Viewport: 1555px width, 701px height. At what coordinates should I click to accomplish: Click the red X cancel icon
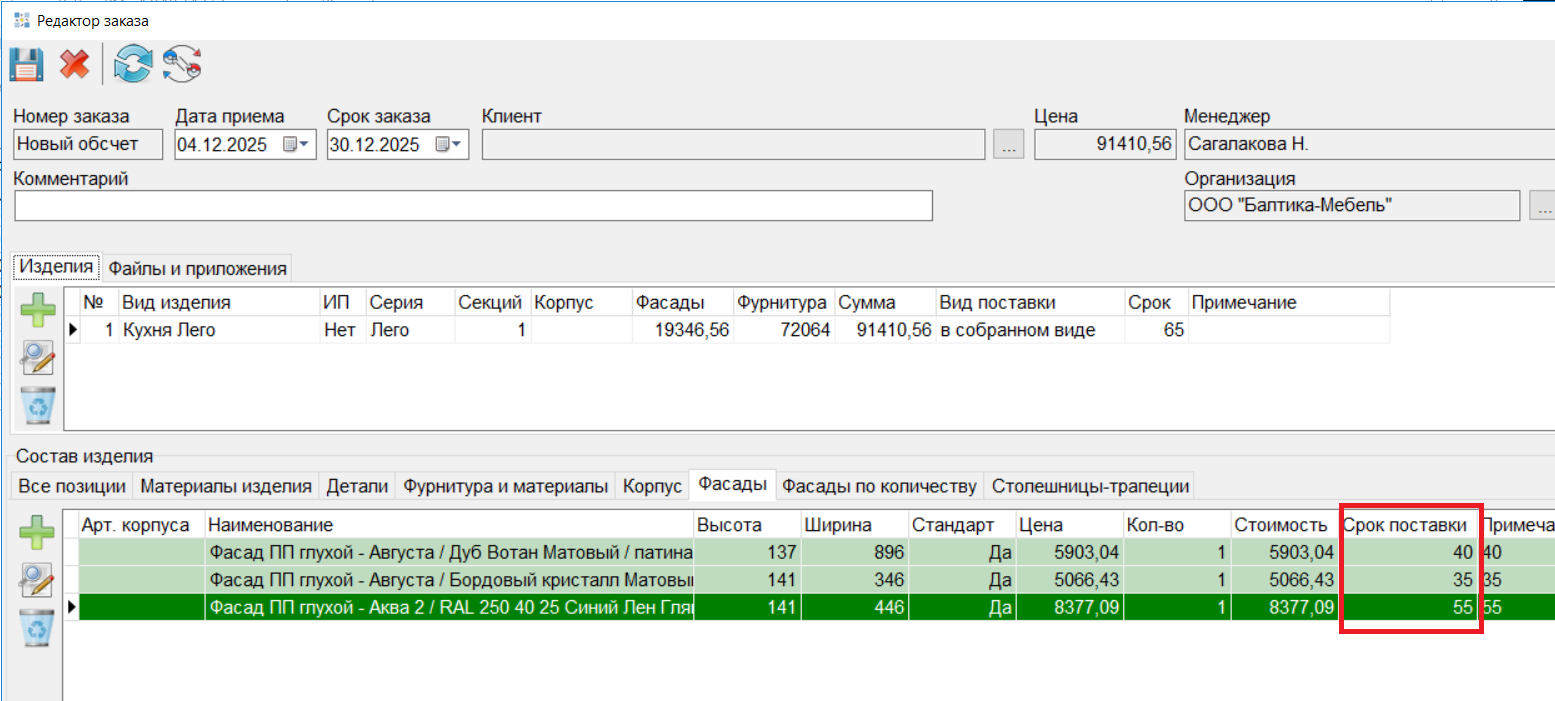tap(74, 65)
